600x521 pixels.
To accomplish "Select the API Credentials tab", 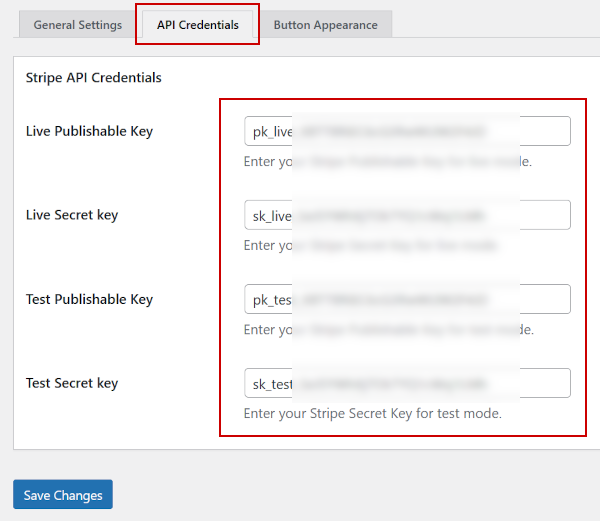I will coord(198,25).
